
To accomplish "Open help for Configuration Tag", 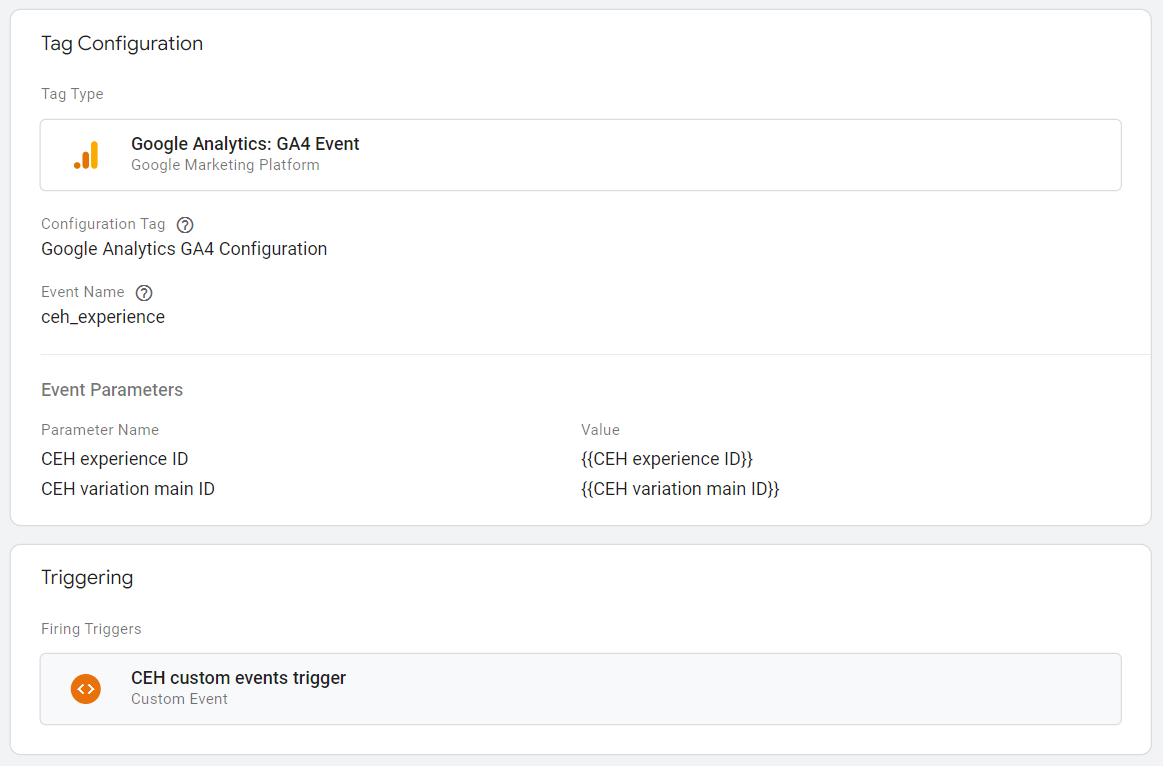I will coord(185,225).
